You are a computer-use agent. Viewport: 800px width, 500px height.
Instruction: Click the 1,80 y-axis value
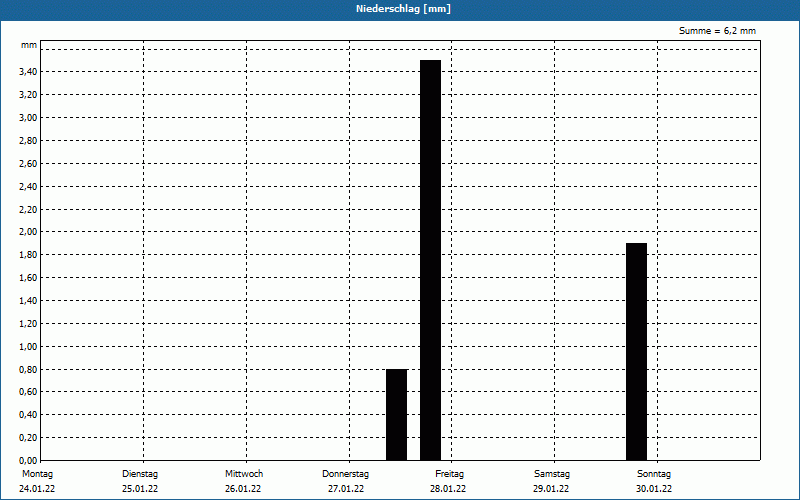coord(28,255)
